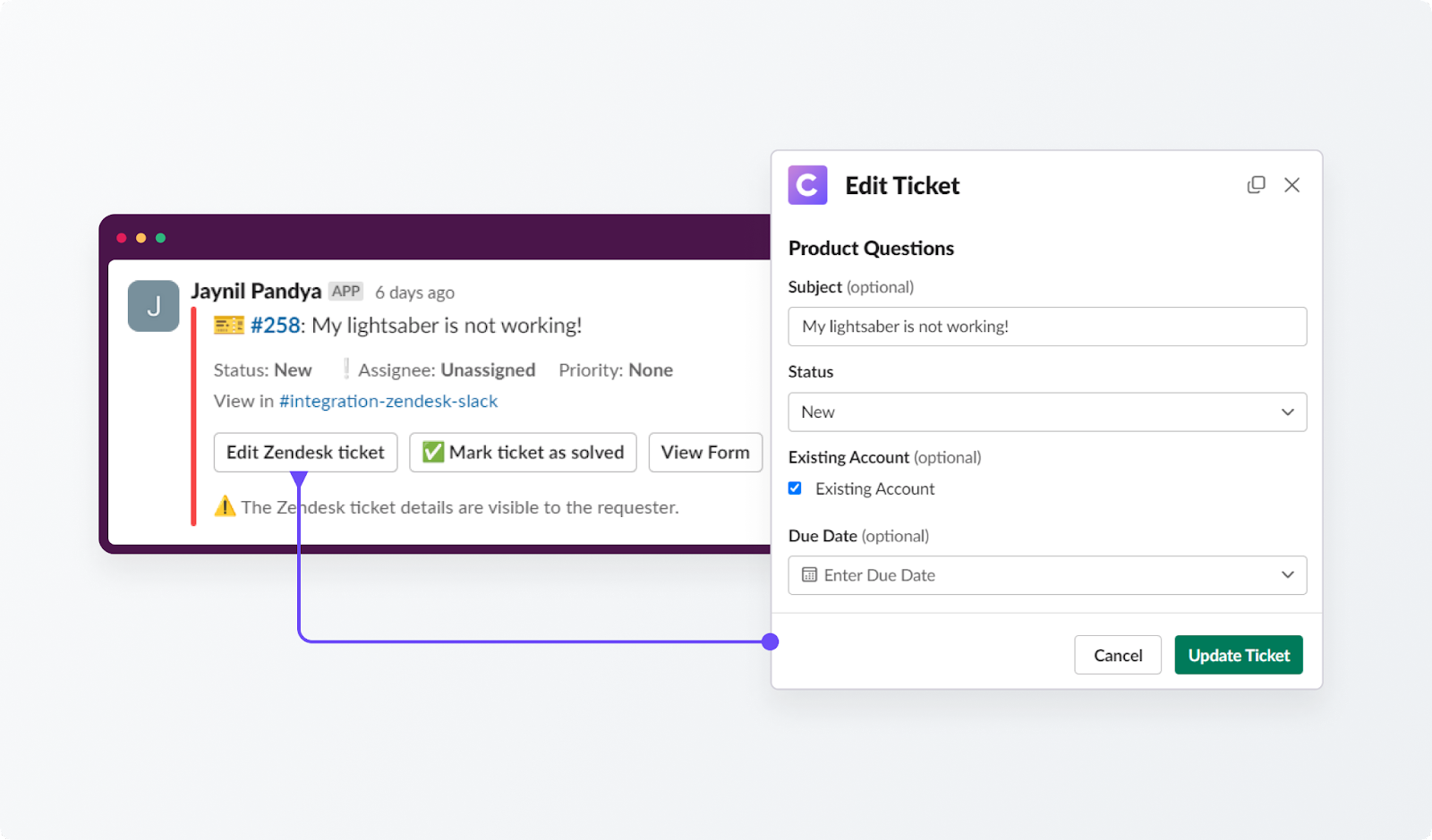Open the #integration-zendesk-slack channel link
1432x840 pixels.
(x=388, y=402)
